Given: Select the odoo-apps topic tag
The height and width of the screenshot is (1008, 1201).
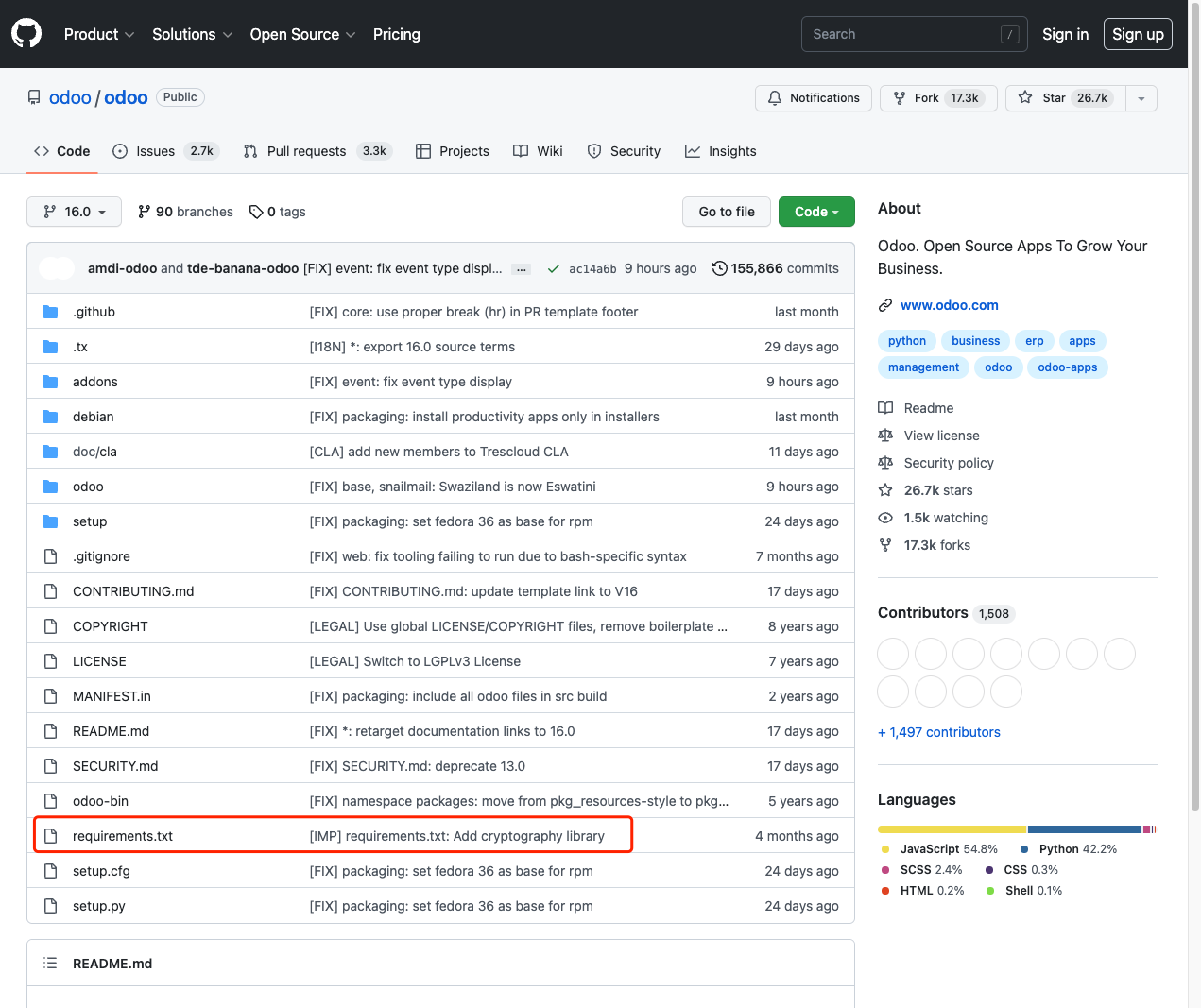Looking at the screenshot, I should click(1068, 367).
